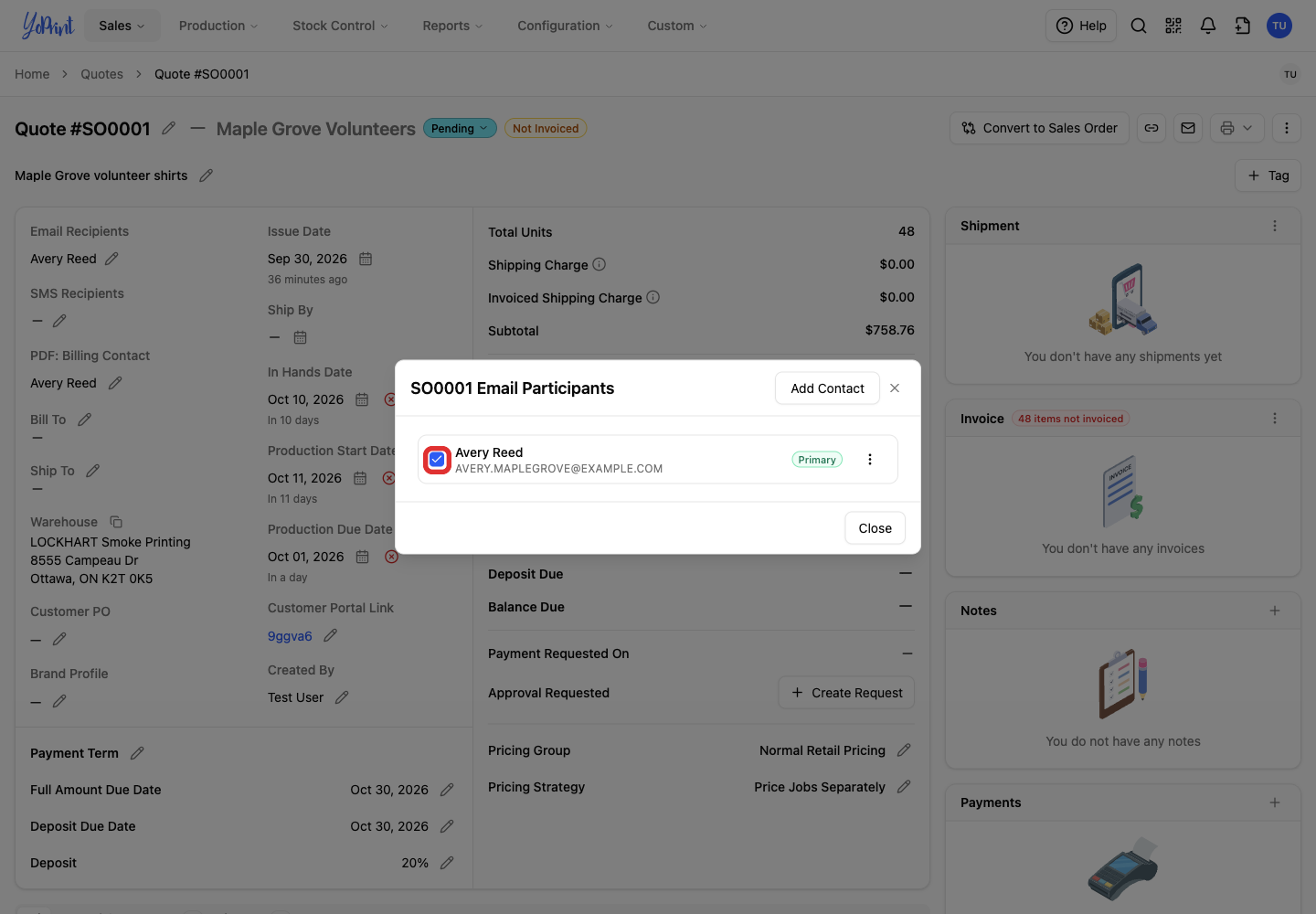Open the Reports menu
This screenshot has width=1316, height=914.
click(452, 26)
